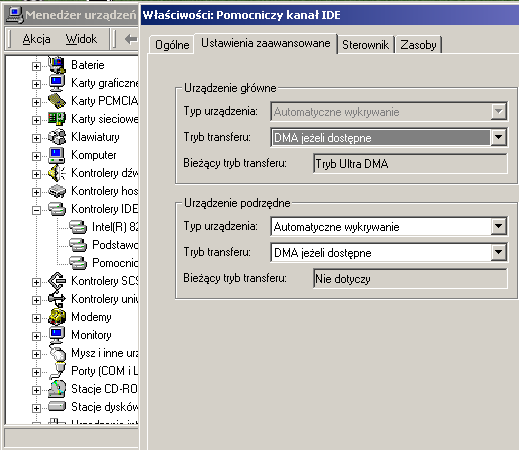
Task: Open secondary device Tryb transferu dropdown
Action: pyautogui.click(x=498, y=252)
